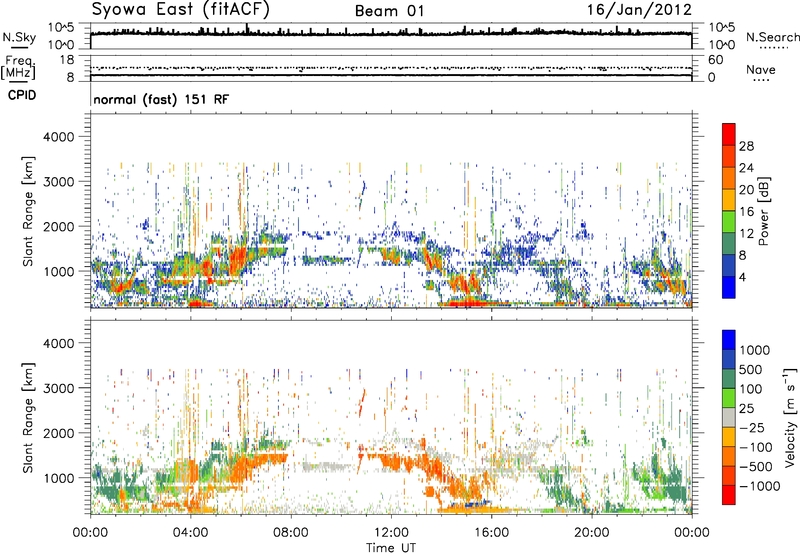Click the 'CPID' label
This screenshot has height=554, width=800.
click(x=22, y=95)
